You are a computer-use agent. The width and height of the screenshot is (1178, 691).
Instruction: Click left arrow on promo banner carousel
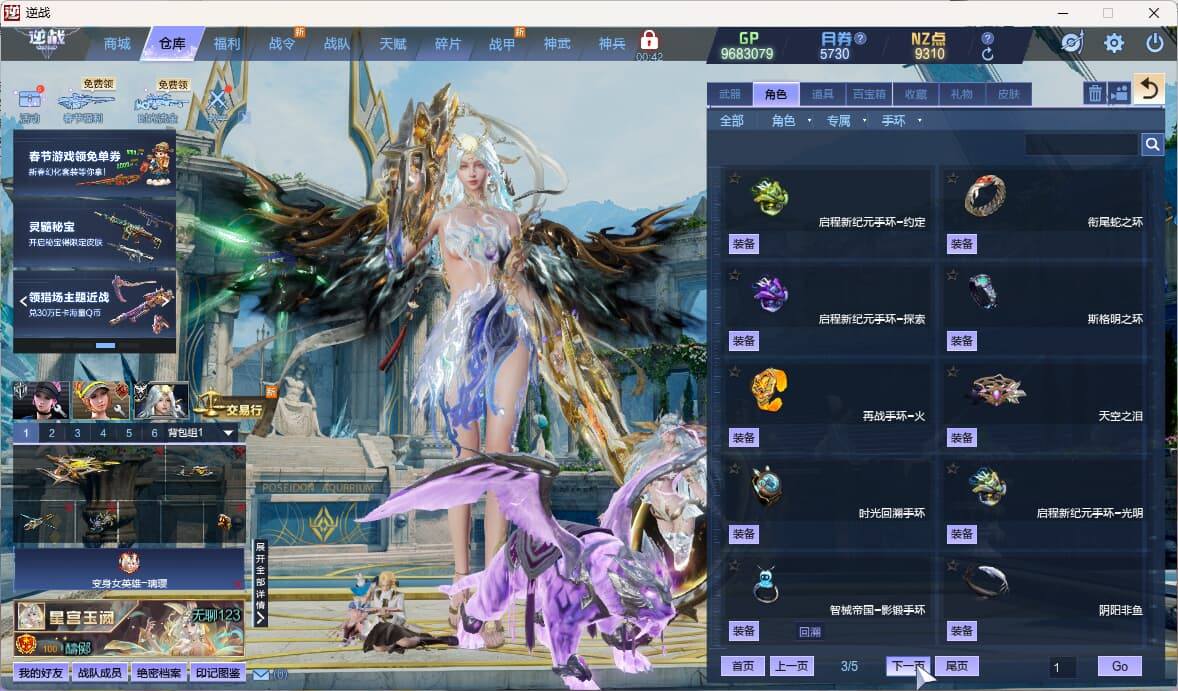tap(23, 300)
